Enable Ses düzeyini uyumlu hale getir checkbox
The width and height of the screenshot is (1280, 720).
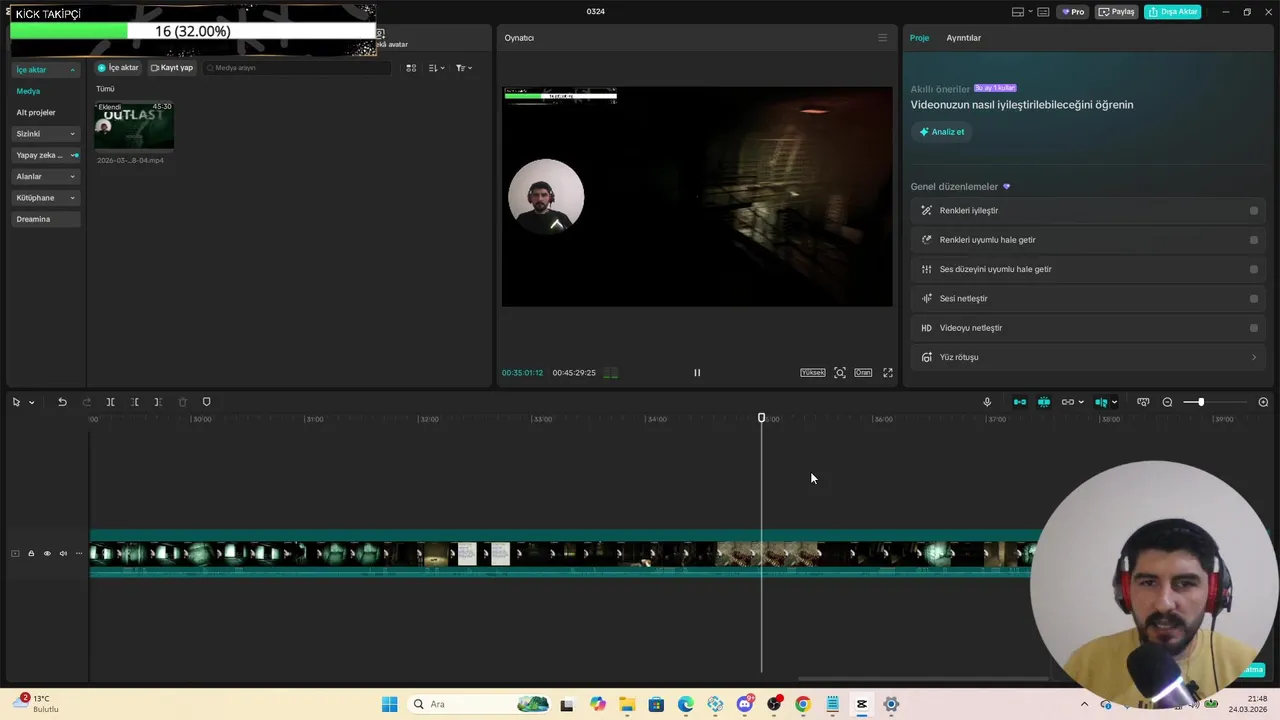coord(1254,269)
